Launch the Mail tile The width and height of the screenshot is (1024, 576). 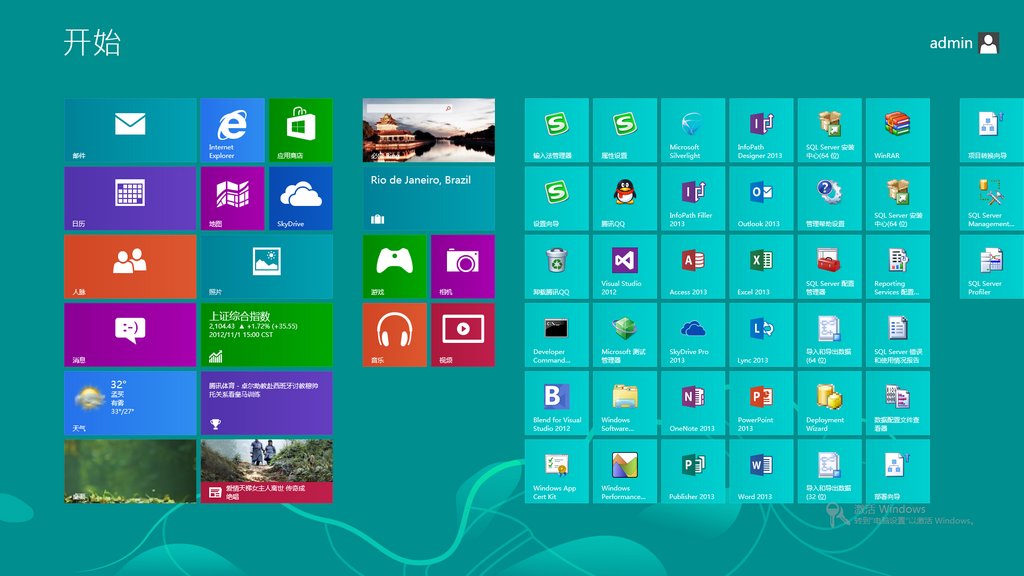coord(130,130)
